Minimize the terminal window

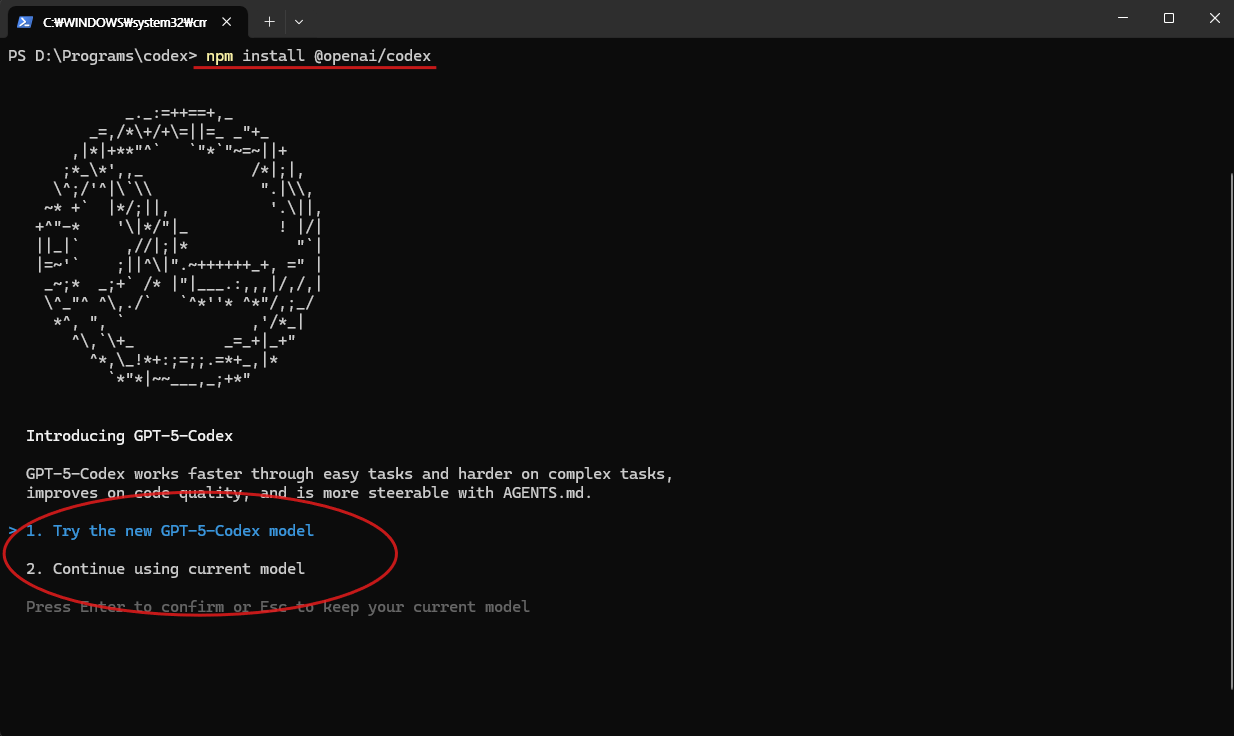pos(1122,19)
